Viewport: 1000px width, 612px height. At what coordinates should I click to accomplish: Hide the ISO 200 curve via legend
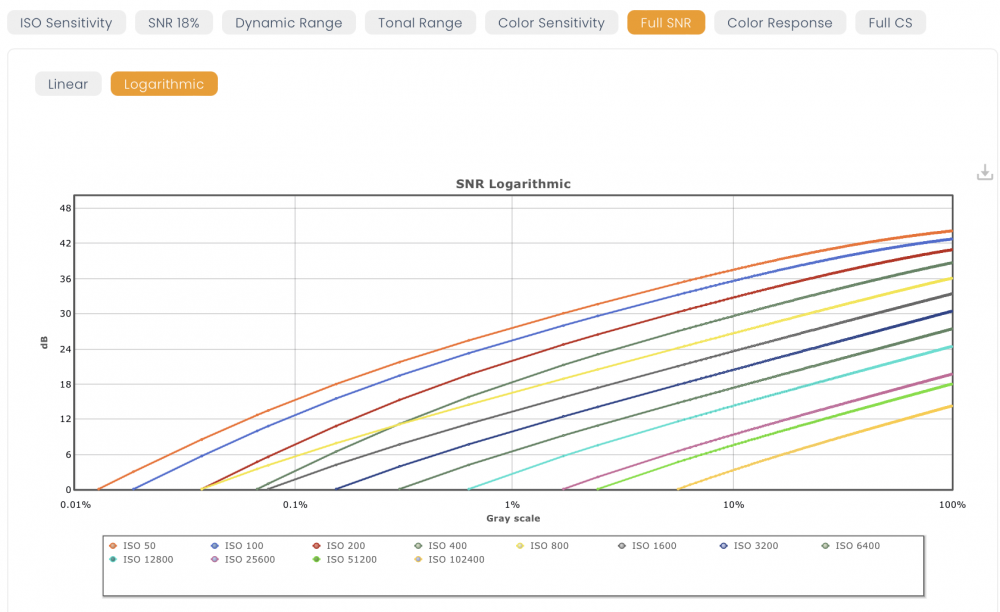pos(339,546)
